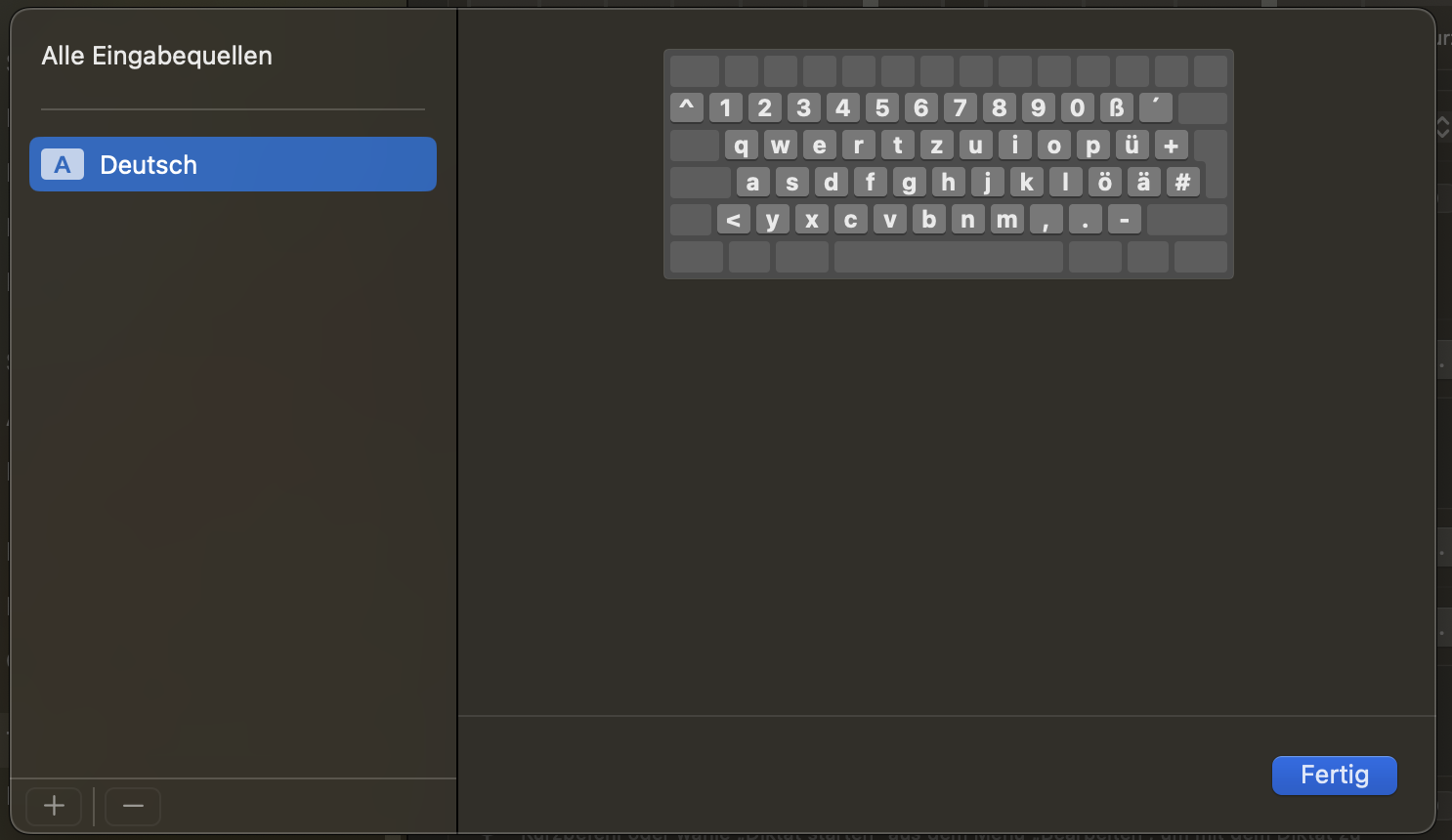
Task: Click the ß key on keyboard preview
Action: (x=1116, y=107)
